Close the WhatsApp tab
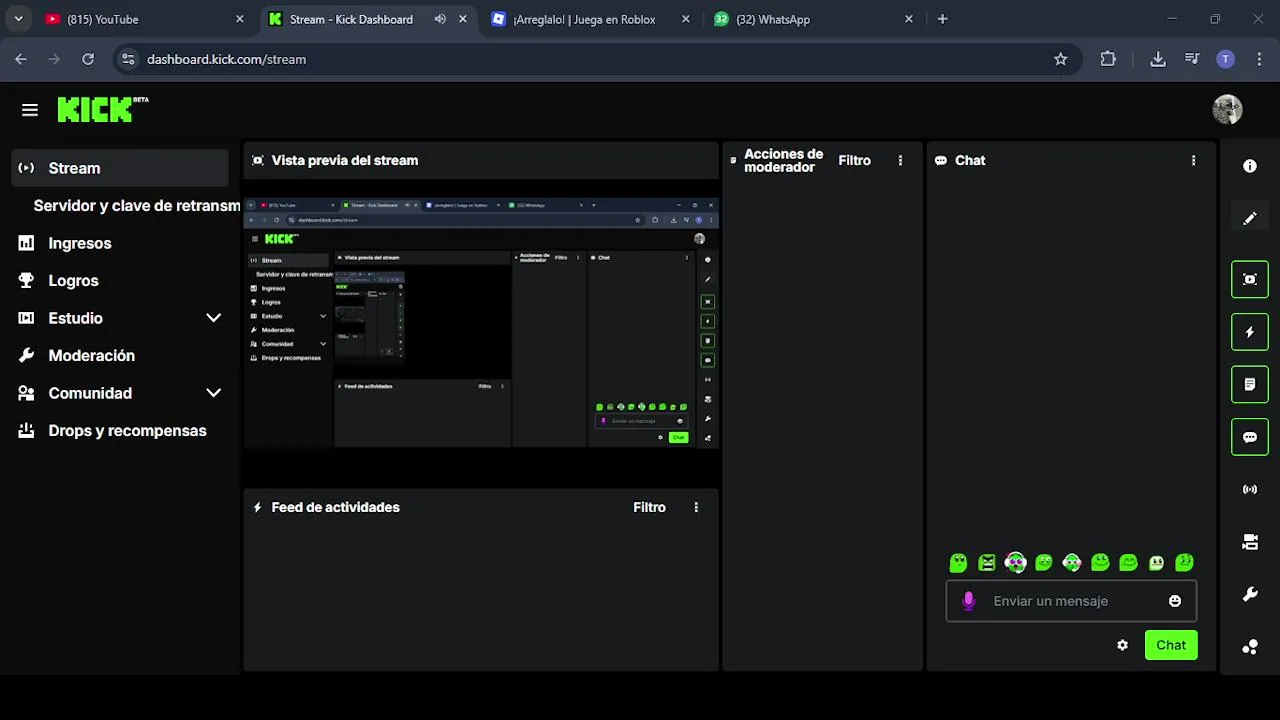This screenshot has width=1280, height=720. pyautogui.click(x=908, y=19)
